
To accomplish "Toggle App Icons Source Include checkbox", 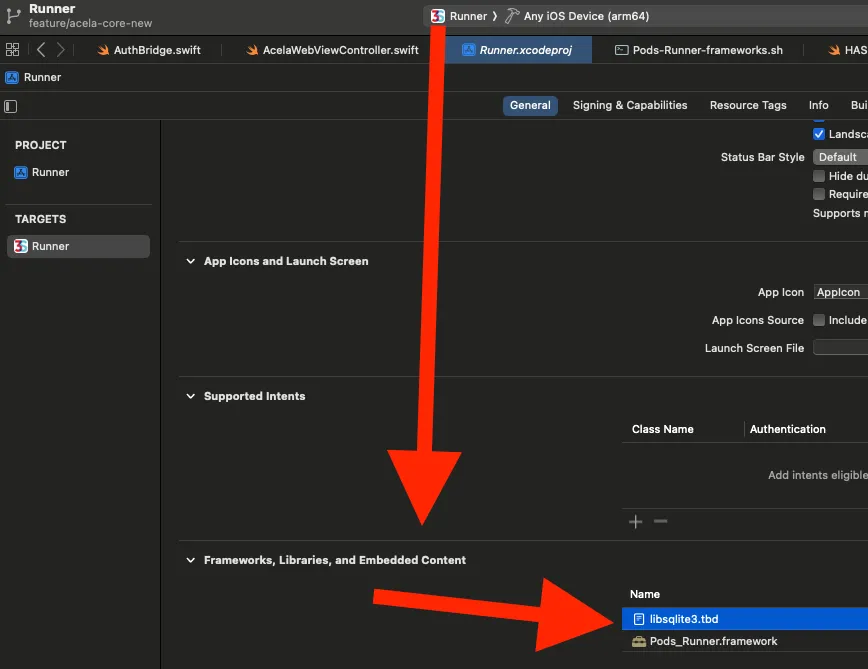I will coord(819,320).
